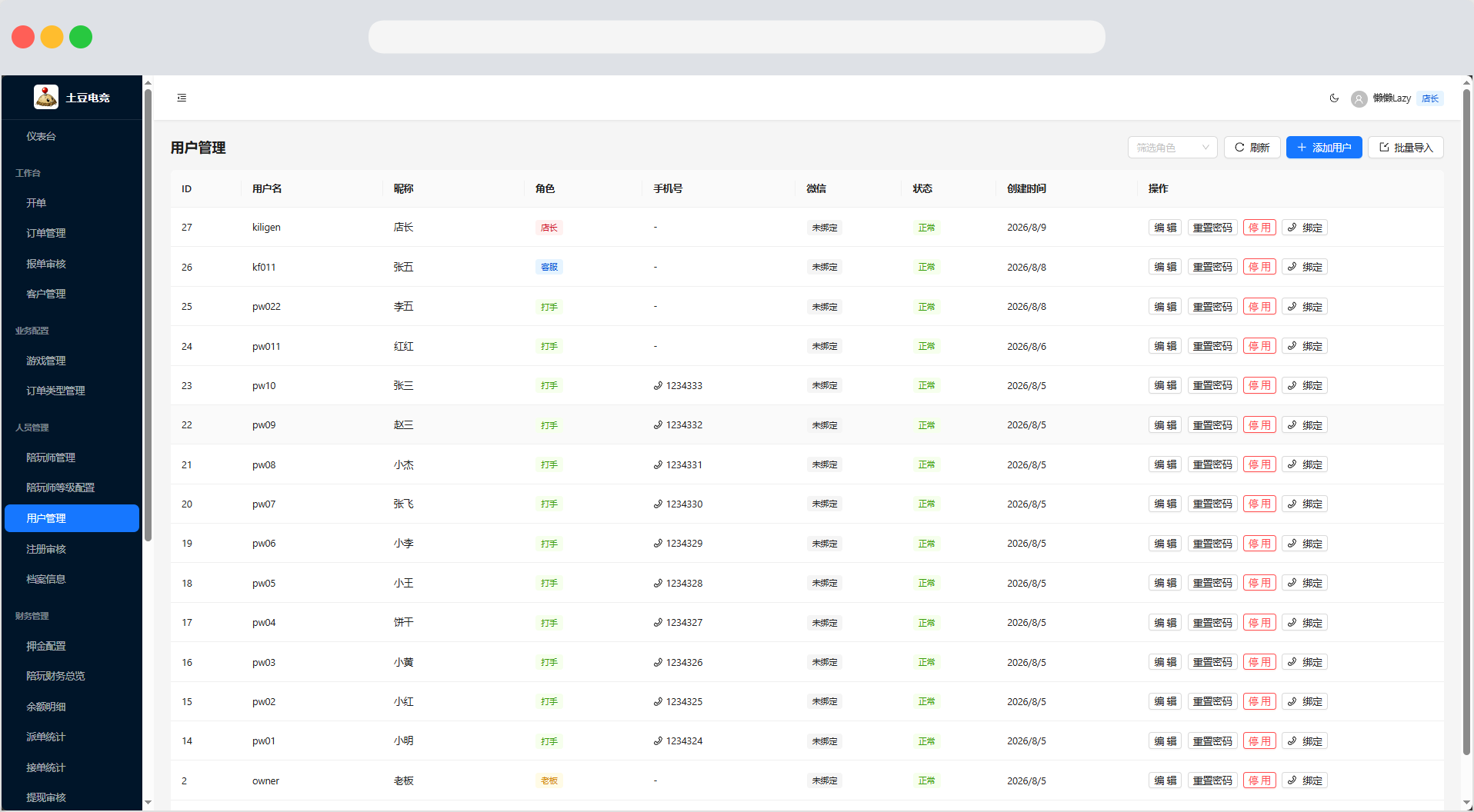Click the main page vertical scrollbar
Screen dimensions: 1474x812
tap(1466, 421)
